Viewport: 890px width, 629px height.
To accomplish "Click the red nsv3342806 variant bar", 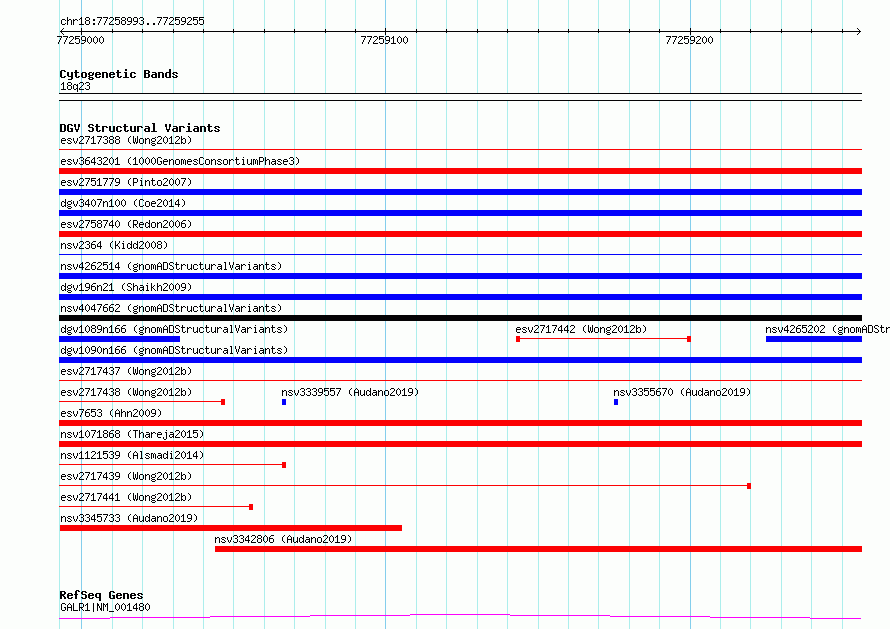I will (538, 549).
